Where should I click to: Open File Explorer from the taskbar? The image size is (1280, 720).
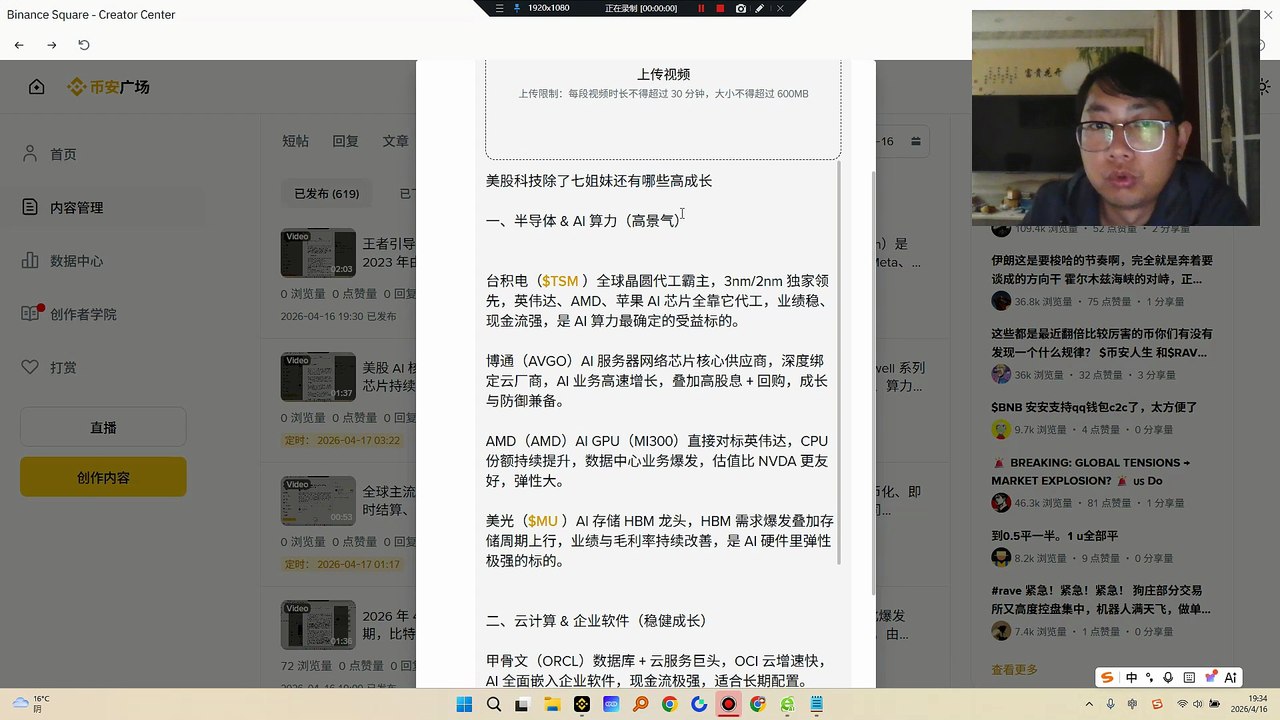pos(552,704)
